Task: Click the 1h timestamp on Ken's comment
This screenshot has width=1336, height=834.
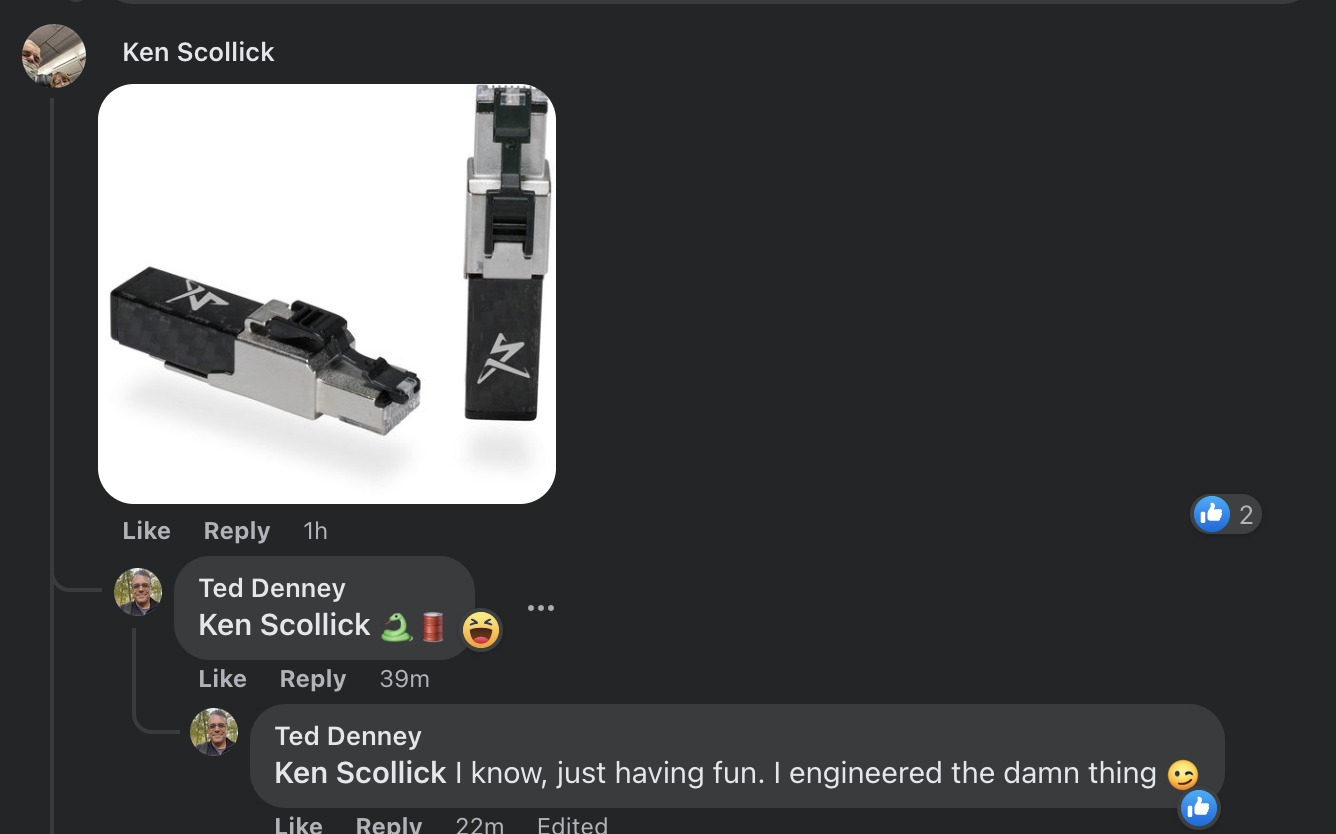Action: tap(315, 531)
